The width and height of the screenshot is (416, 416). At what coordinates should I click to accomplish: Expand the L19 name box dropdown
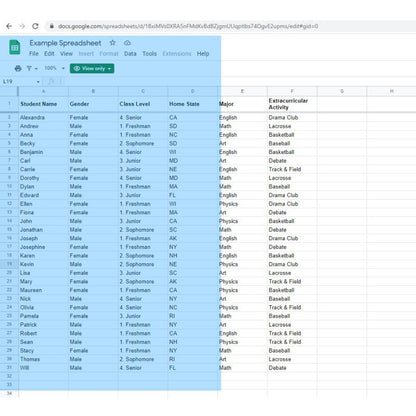38,82
